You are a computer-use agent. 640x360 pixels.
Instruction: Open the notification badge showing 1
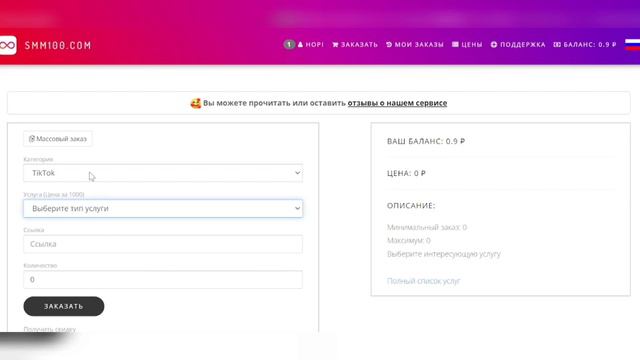click(289, 44)
